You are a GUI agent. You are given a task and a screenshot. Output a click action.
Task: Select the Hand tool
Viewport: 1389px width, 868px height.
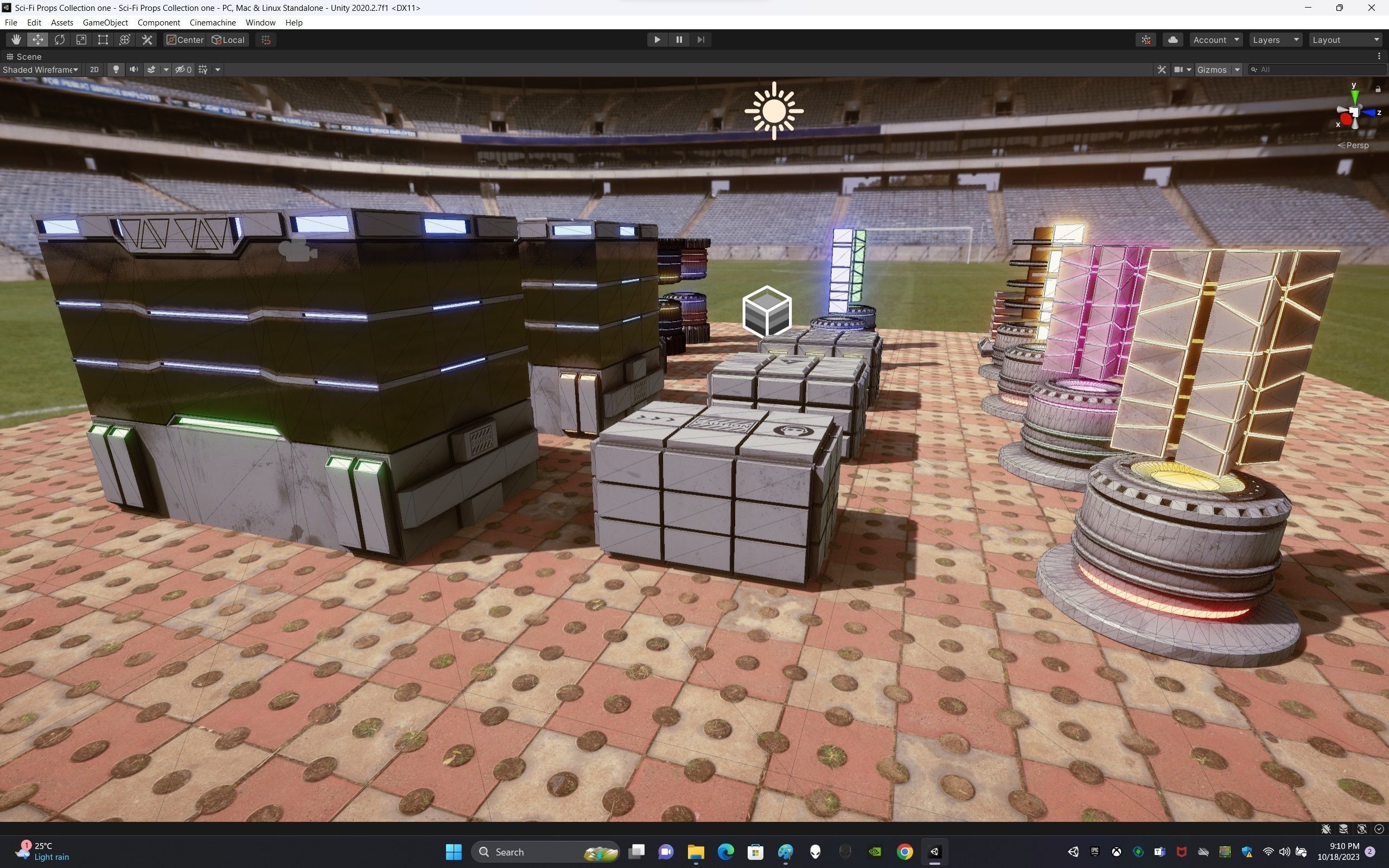coord(16,40)
